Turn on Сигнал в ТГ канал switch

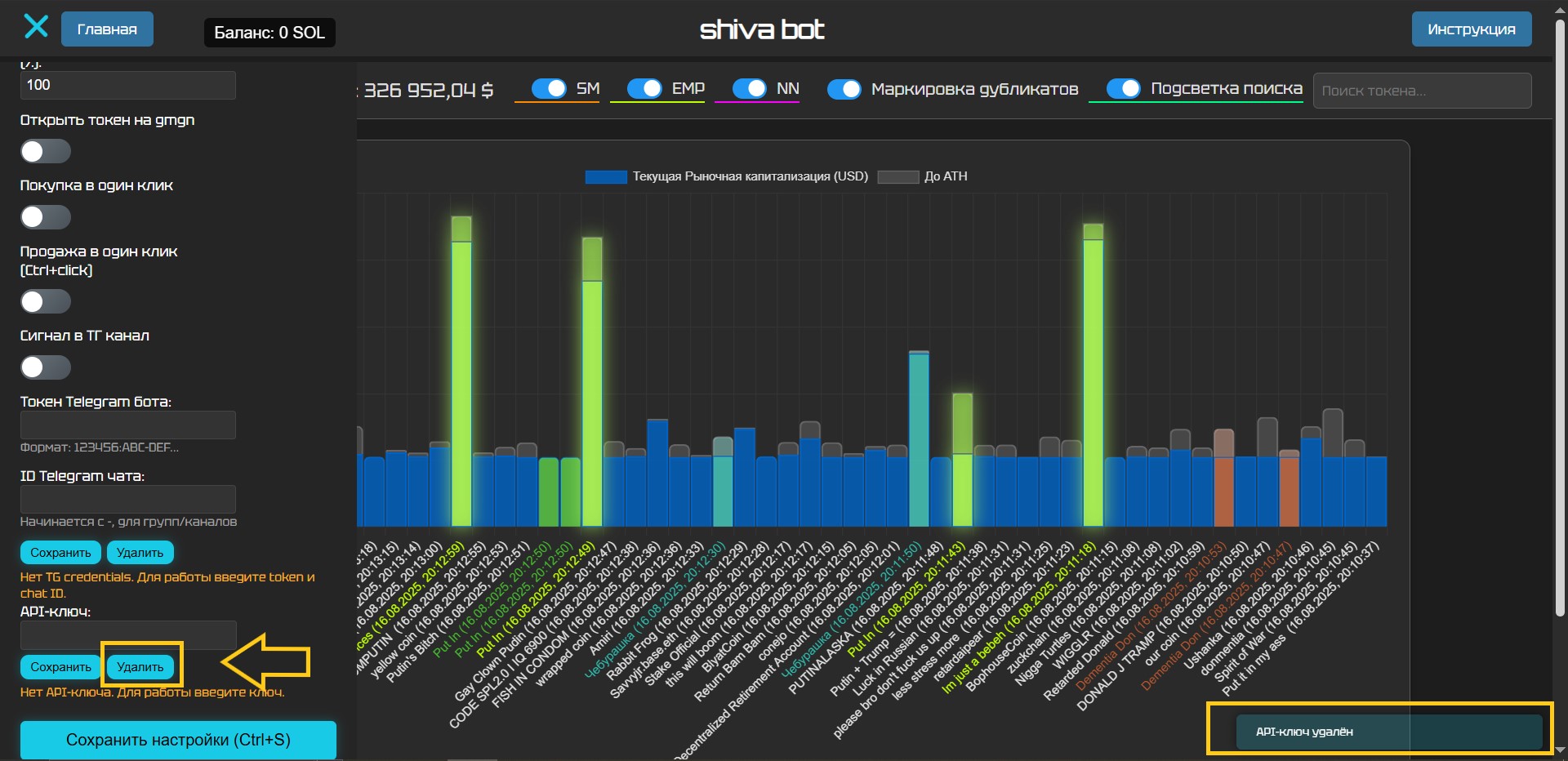pos(46,367)
